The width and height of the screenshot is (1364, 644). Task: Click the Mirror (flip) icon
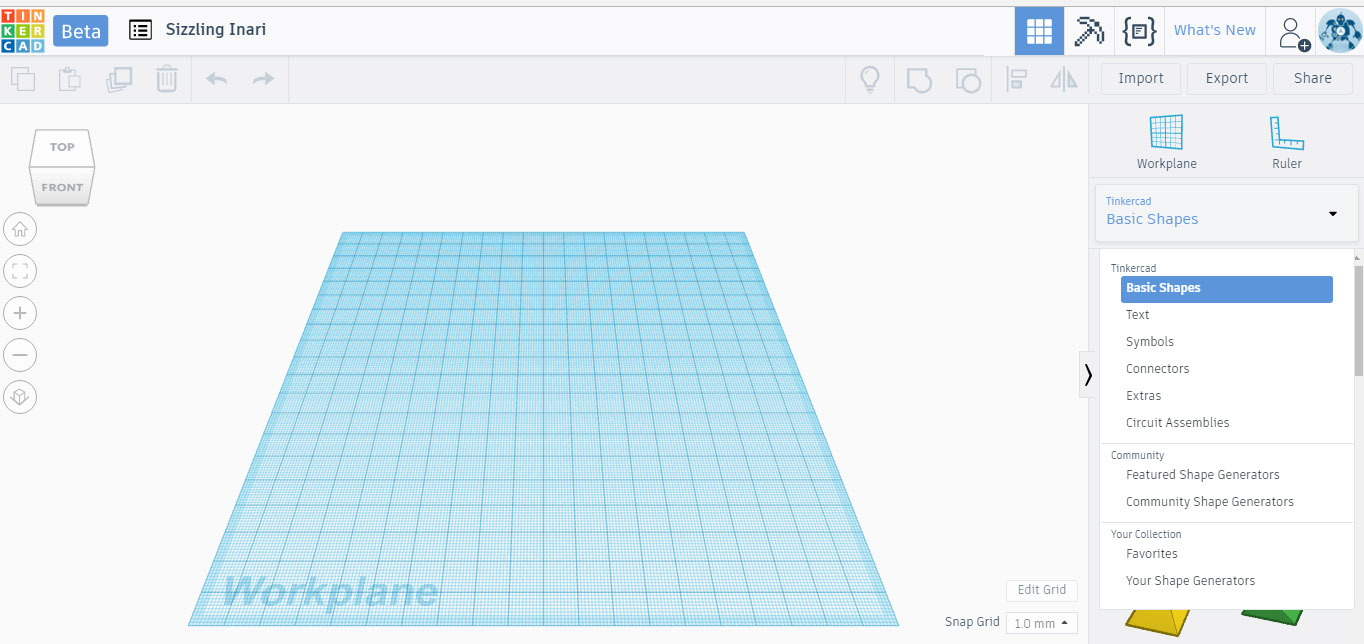click(1064, 80)
